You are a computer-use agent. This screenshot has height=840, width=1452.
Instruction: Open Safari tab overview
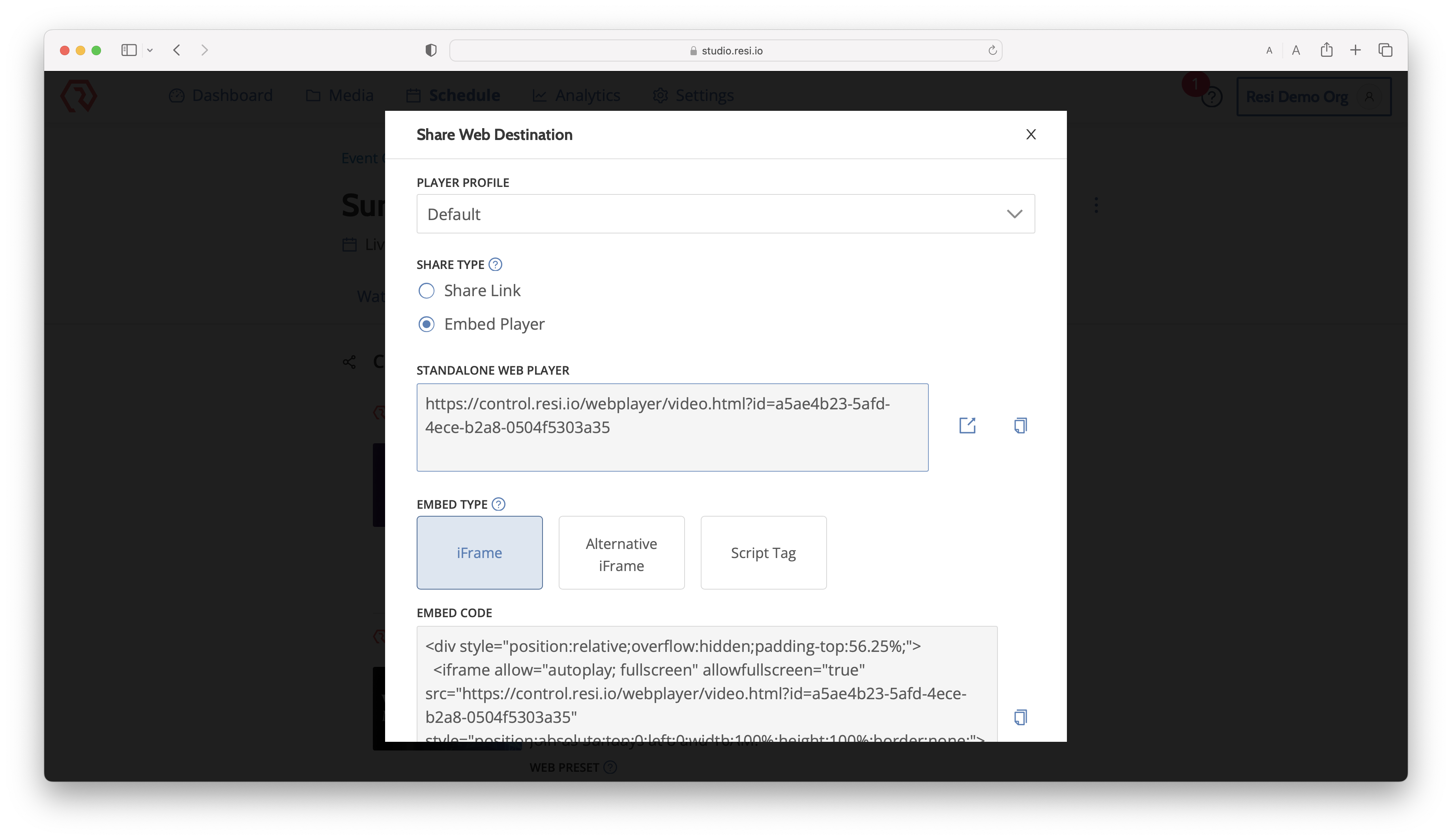(x=1385, y=50)
